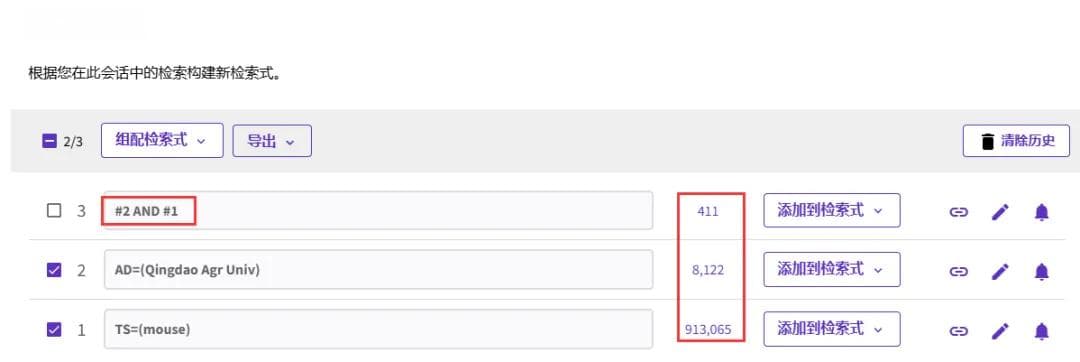The image size is (1080, 362).
Task: Create alert bell for Qingdao Agr Univ search
Action: [x=1041, y=272]
